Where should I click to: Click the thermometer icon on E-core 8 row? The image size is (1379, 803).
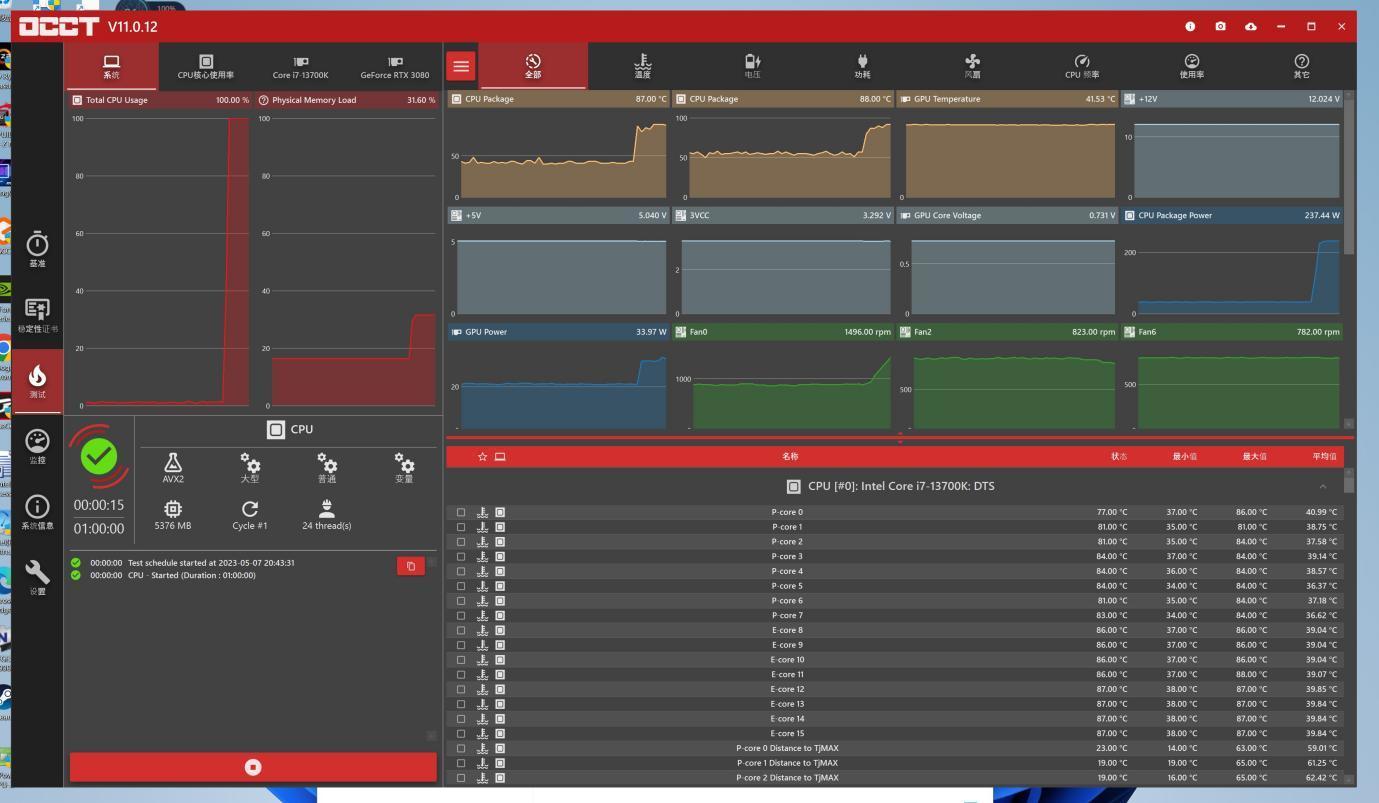point(483,630)
